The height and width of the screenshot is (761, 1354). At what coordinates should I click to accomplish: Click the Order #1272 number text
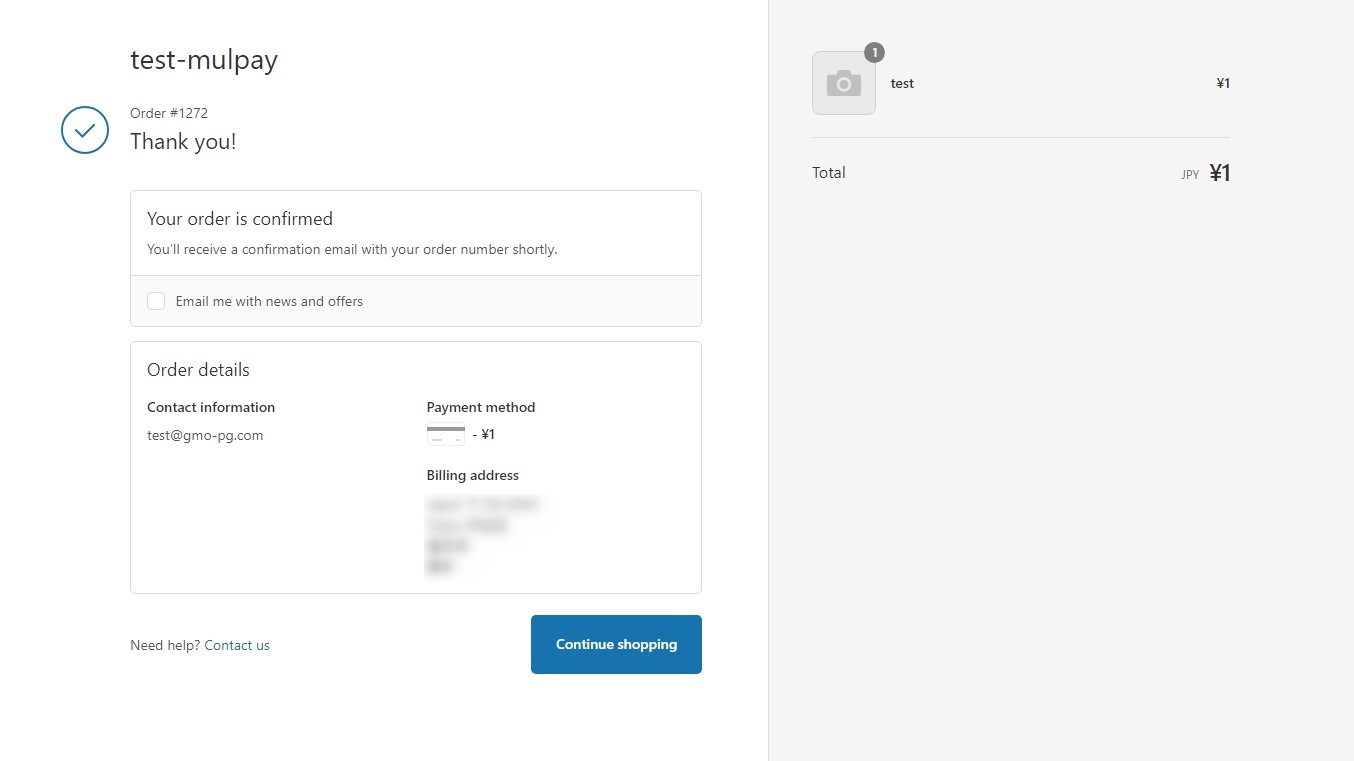point(169,113)
